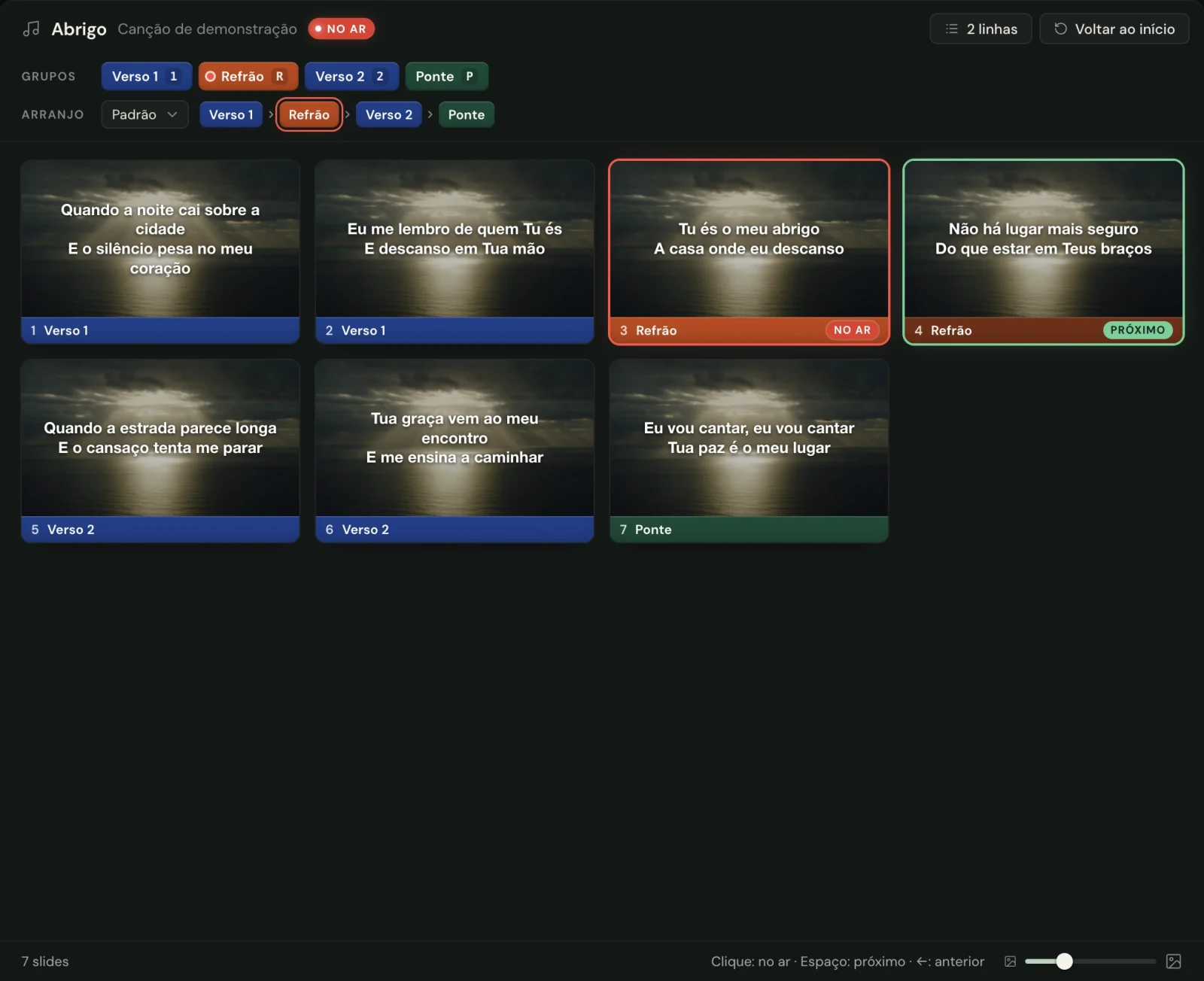
Task: Select the Verso 1 group chip
Action: 147,76
